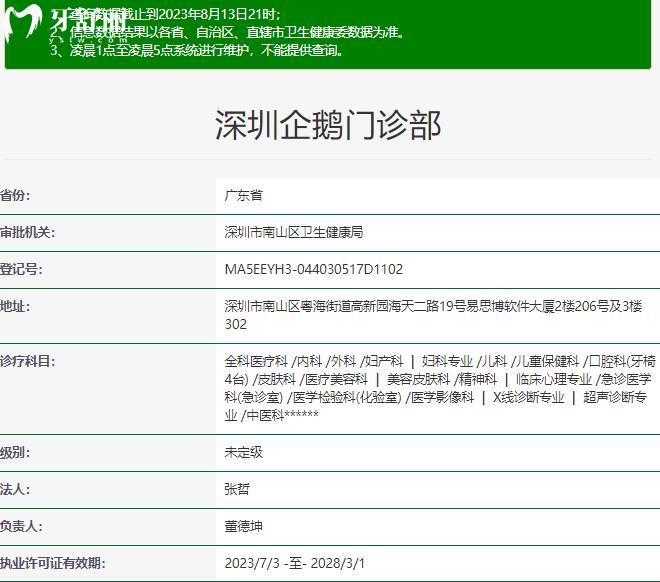Screen dimensions: 660x582
Task: Select the 负责人 label
Action: click(21, 526)
